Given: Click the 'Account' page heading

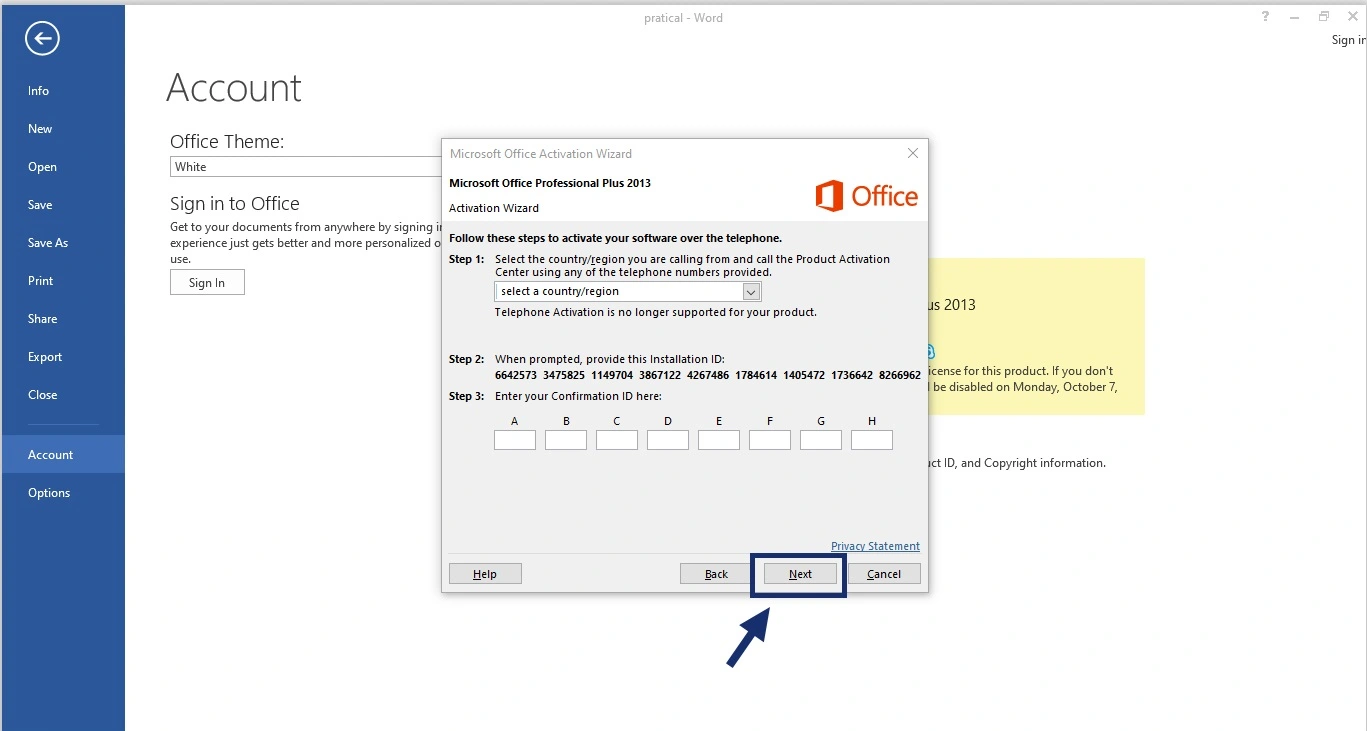Looking at the screenshot, I should coord(234,88).
